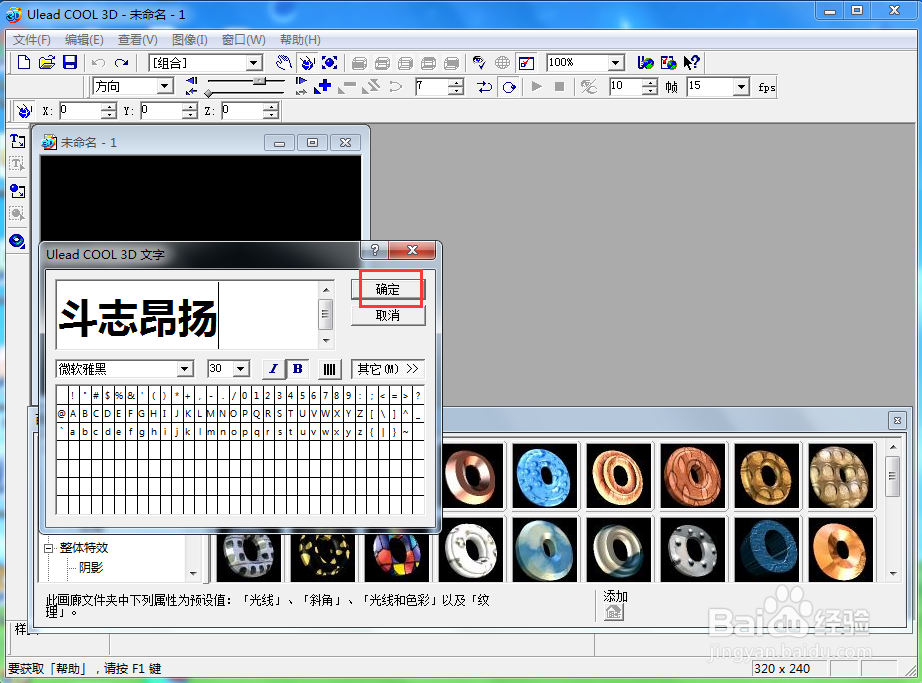The width and height of the screenshot is (922, 683).
Task: Open the 组合 object list dropdown
Action: click(254, 62)
